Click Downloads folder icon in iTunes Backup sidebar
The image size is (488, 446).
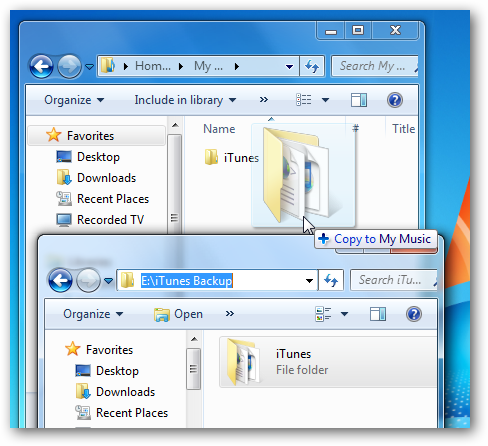click(x=83, y=391)
